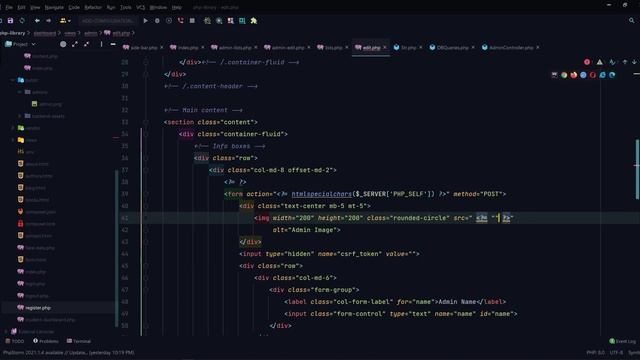The height and width of the screenshot is (360, 640).
Task: Click the Search Everywhere magnifier icon
Action: [x=632, y=21]
